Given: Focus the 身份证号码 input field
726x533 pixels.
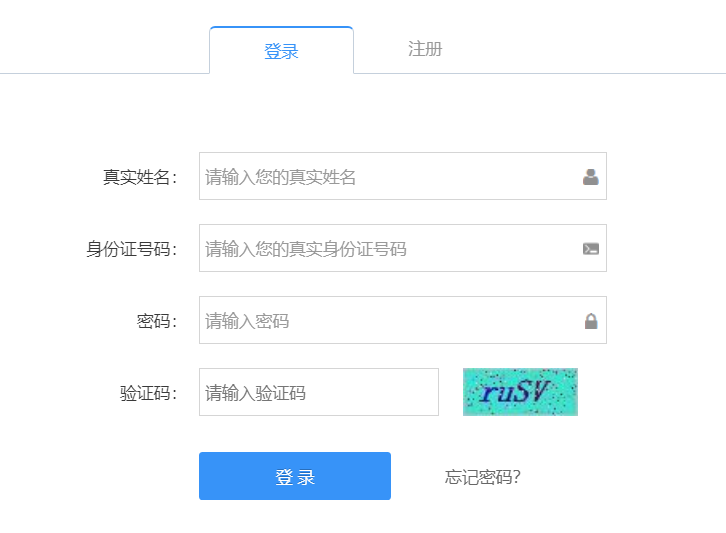Looking at the screenshot, I should pos(390,249).
